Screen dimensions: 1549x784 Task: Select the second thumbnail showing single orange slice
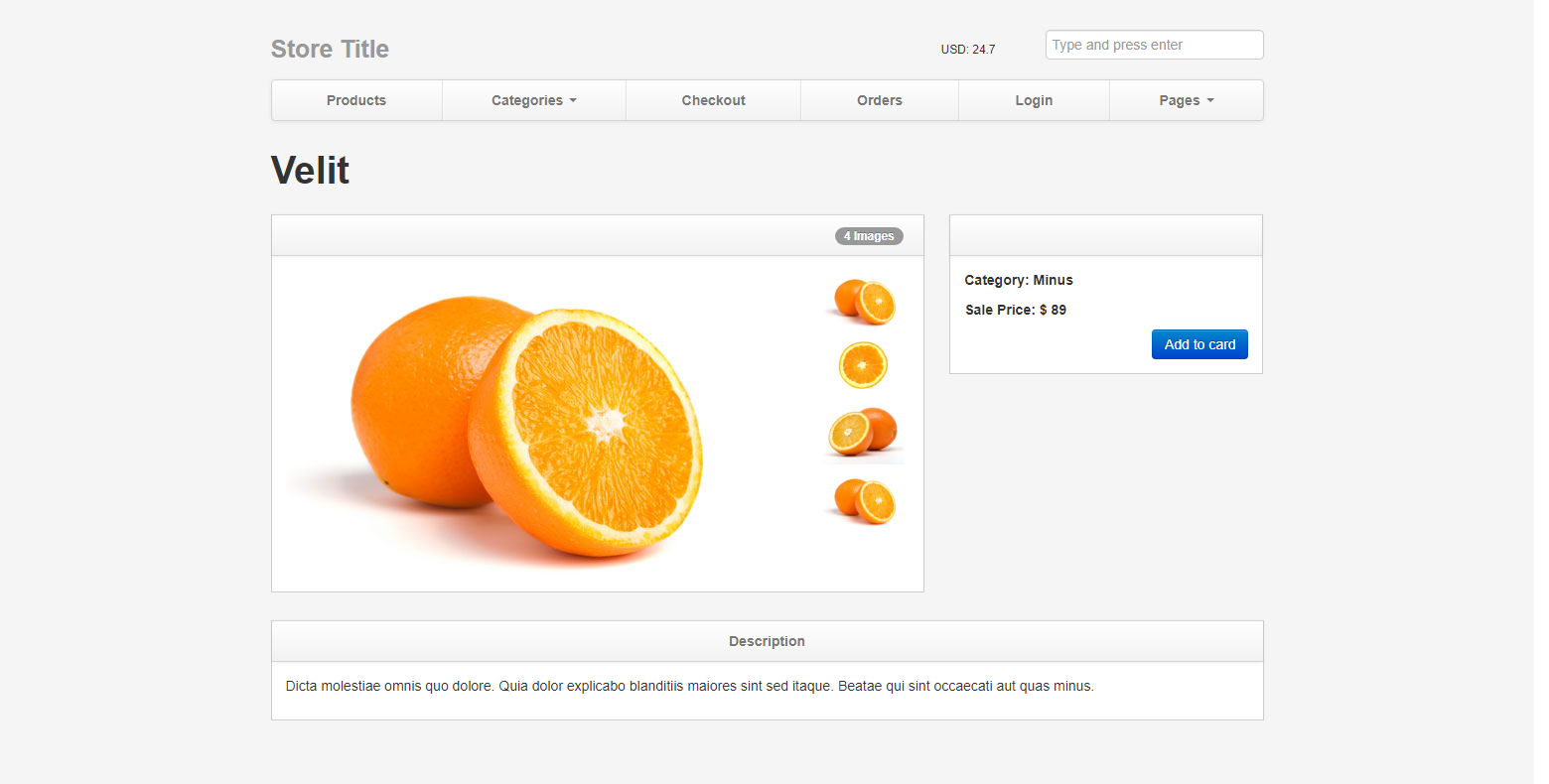pos(864,365)
